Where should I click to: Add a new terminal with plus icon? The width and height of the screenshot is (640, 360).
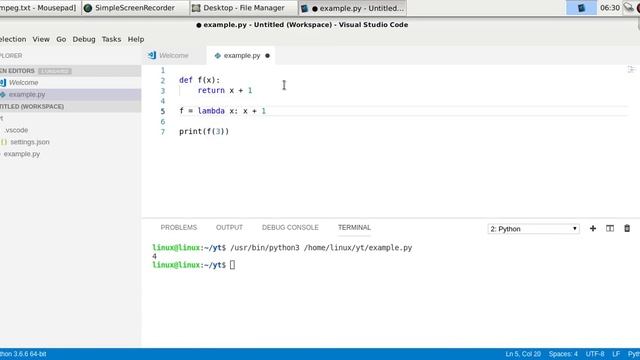point(593,229)
